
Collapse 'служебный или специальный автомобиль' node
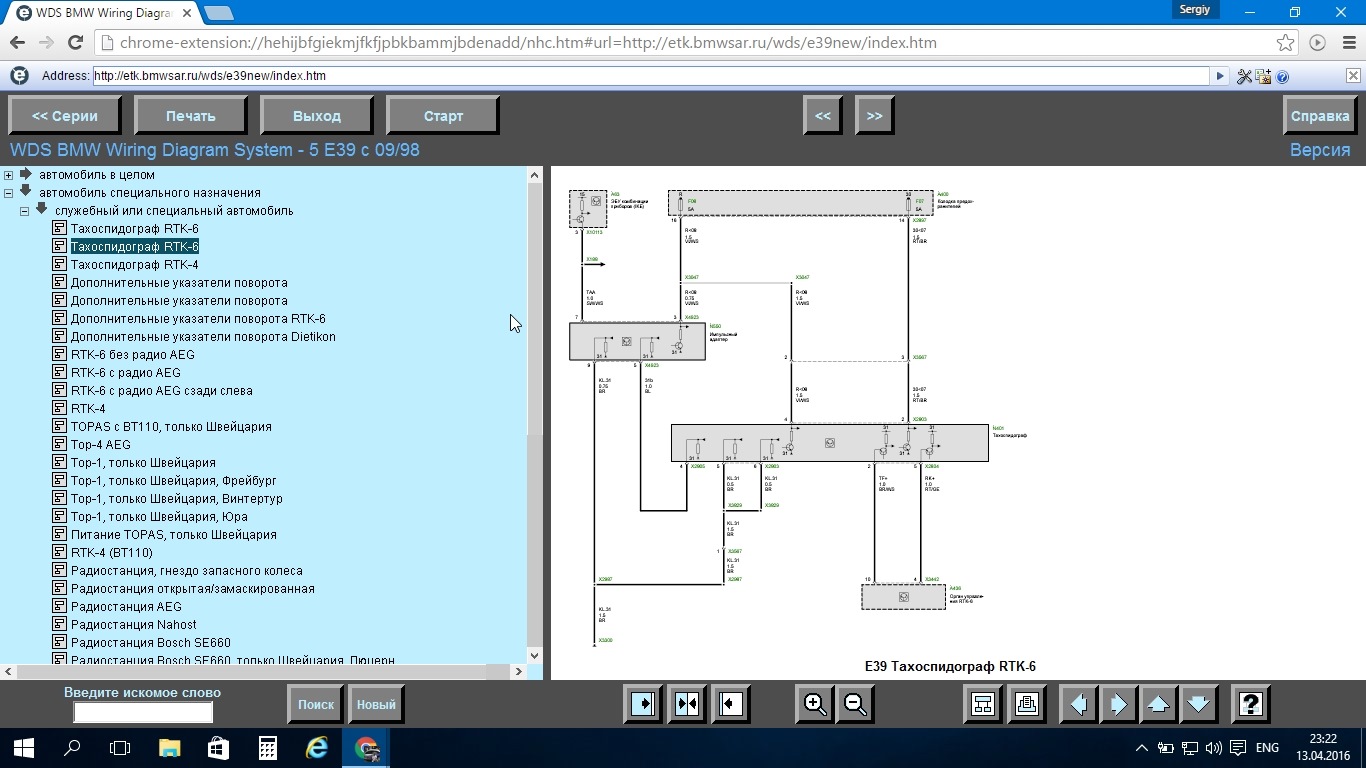click(25, 211)
